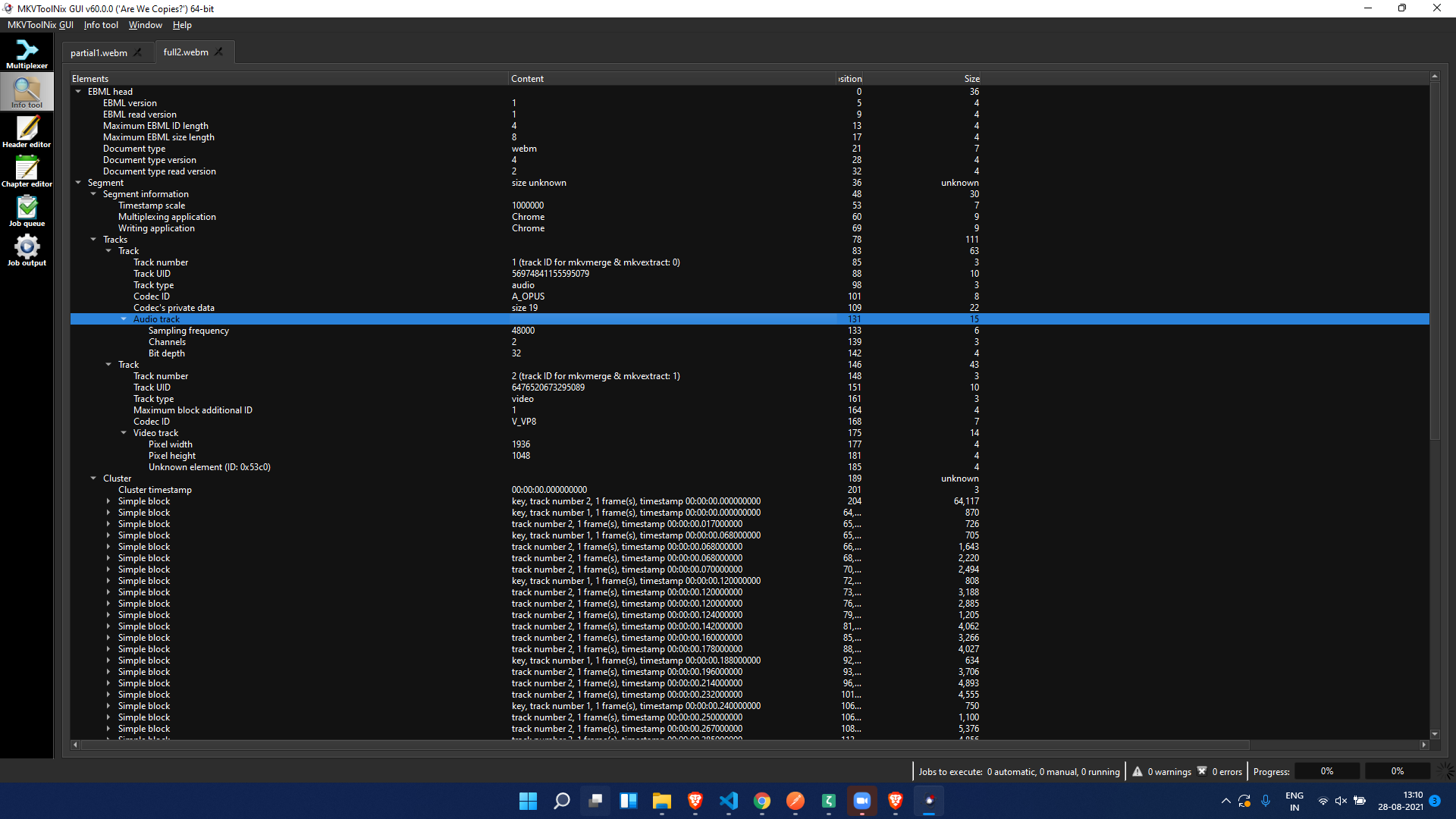This screenshot has height=819, width=1456.
Task: Collapse the Video track element
Action: 124,432
